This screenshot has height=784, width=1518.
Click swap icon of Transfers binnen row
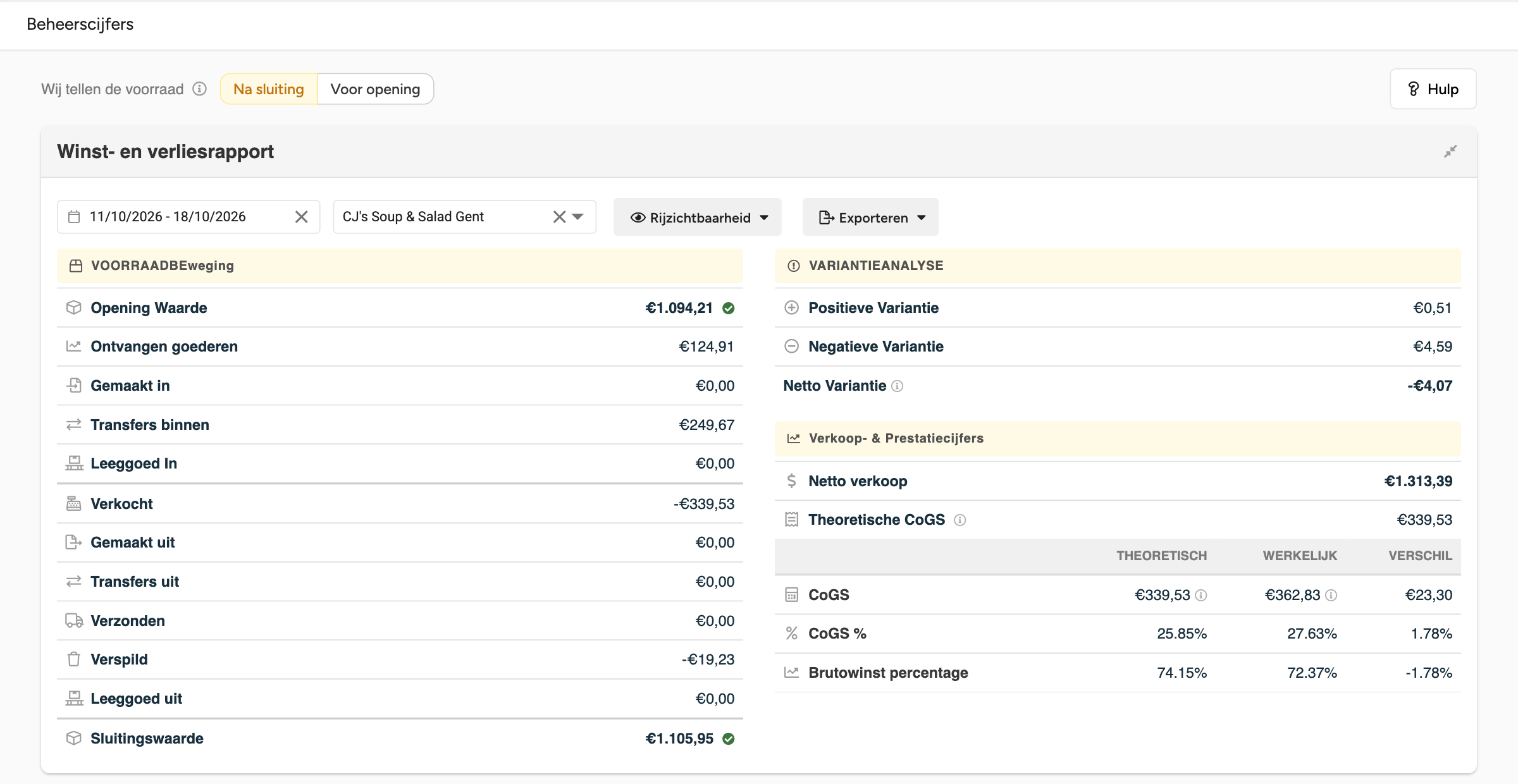[74, 425]
